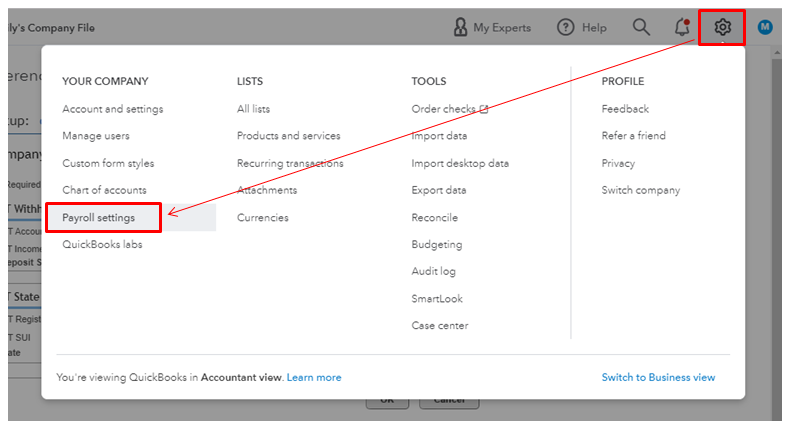This screenshot has height=428, width=793.
Task: Click the Help label in header
Action: 594,27
